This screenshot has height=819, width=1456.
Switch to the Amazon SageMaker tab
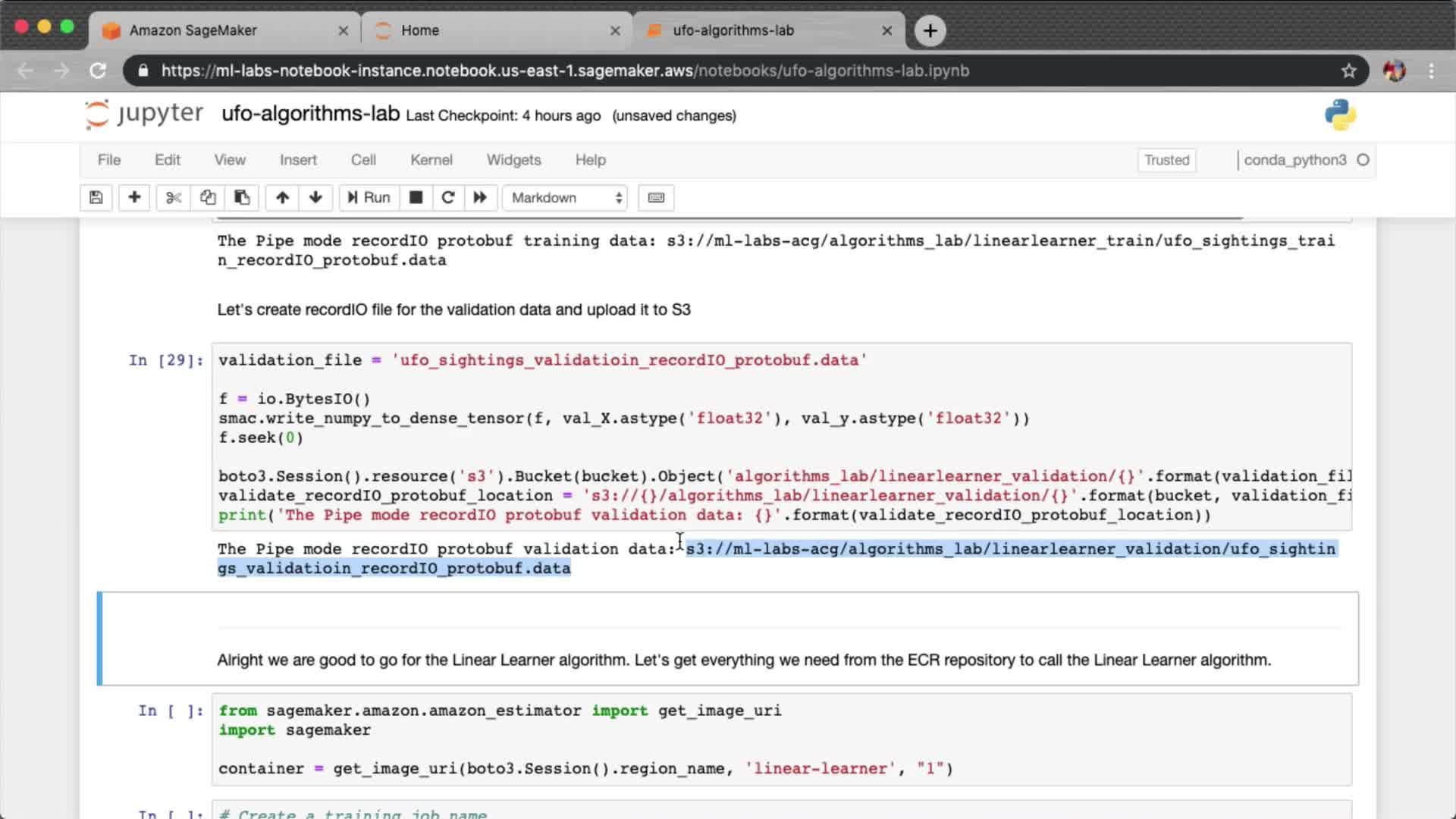click(x=193, y=30)
